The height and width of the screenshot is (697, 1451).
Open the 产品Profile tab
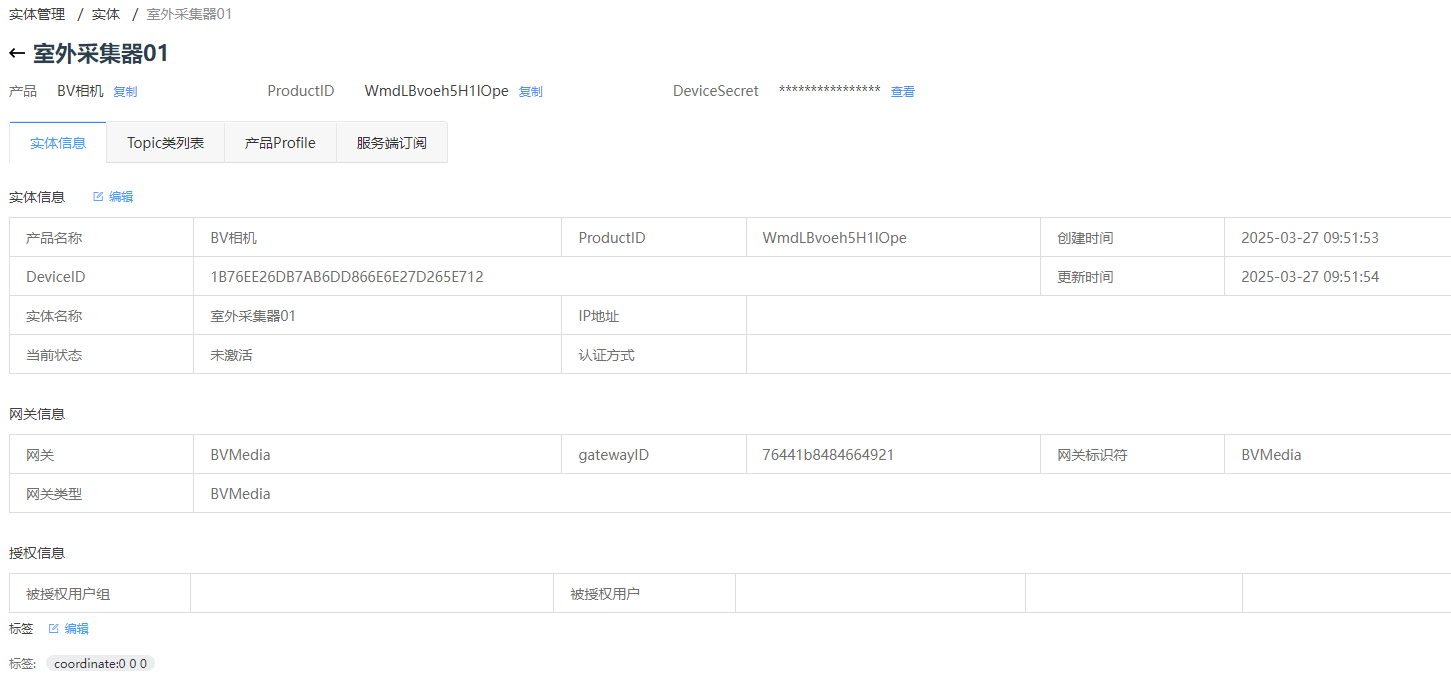281,143
